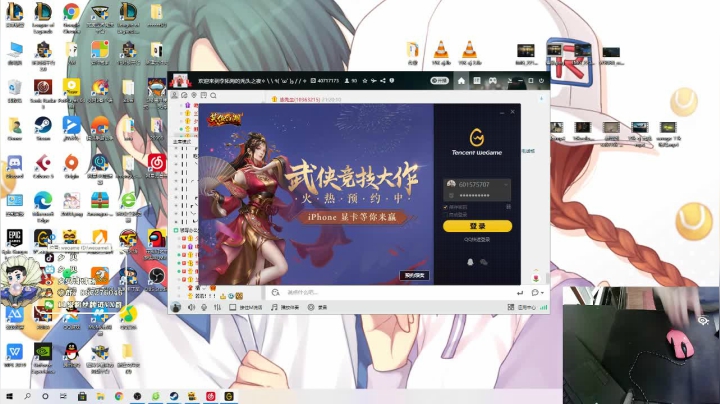The height and width of the screenshot is (404, 720).
Task: Open the WeGame icon in the taskbar
Action: [x=229, y=396]
